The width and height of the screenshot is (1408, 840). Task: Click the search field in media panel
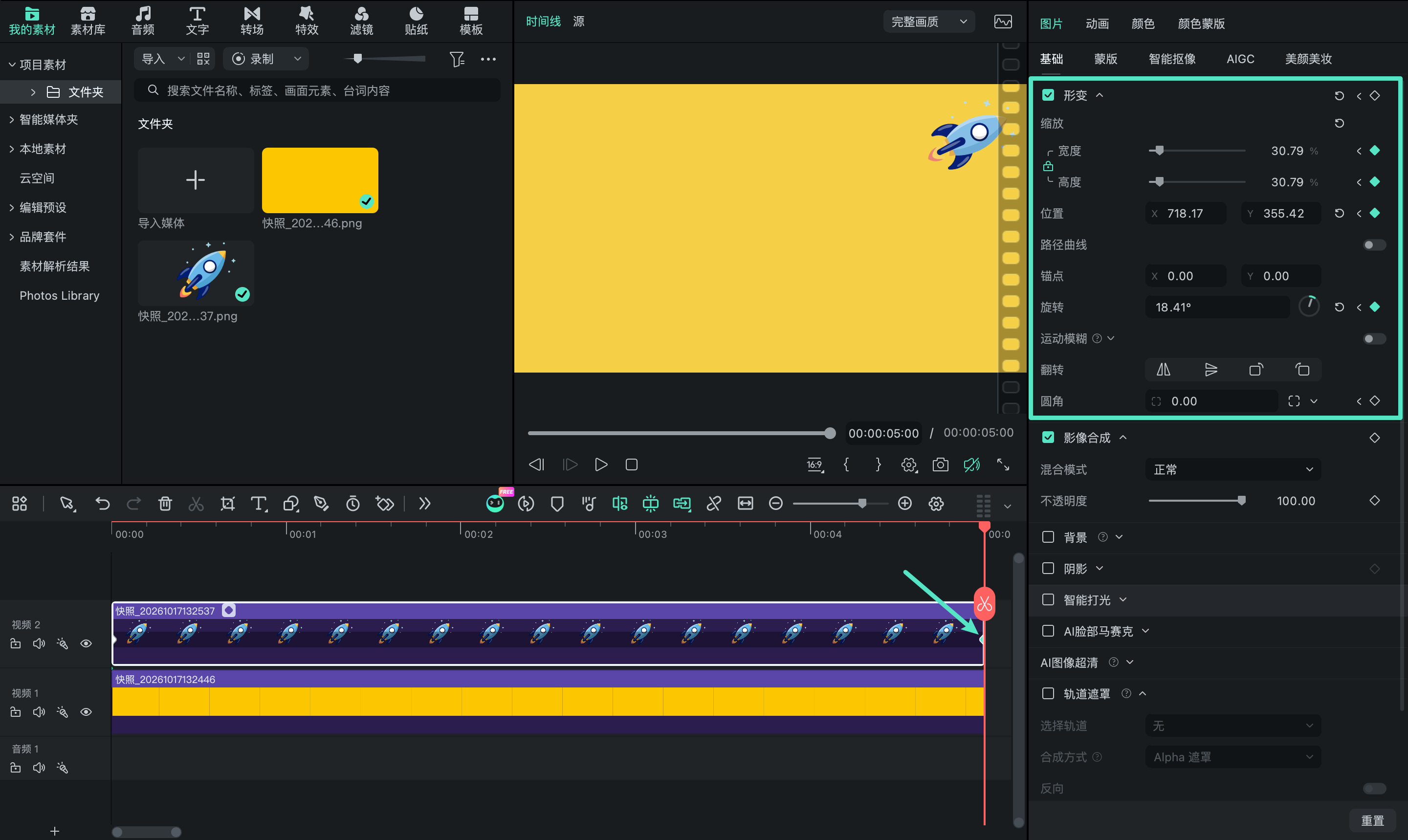click(x=317, y=90)
